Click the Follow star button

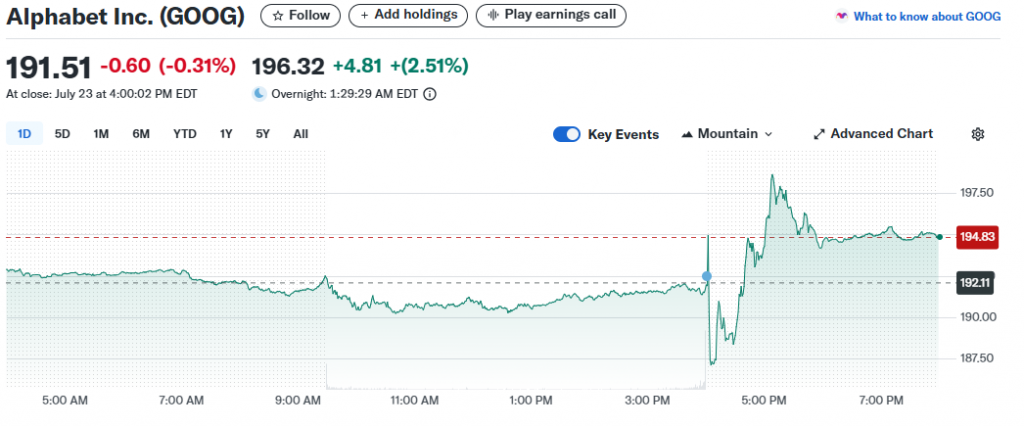[x=300, y=16]
